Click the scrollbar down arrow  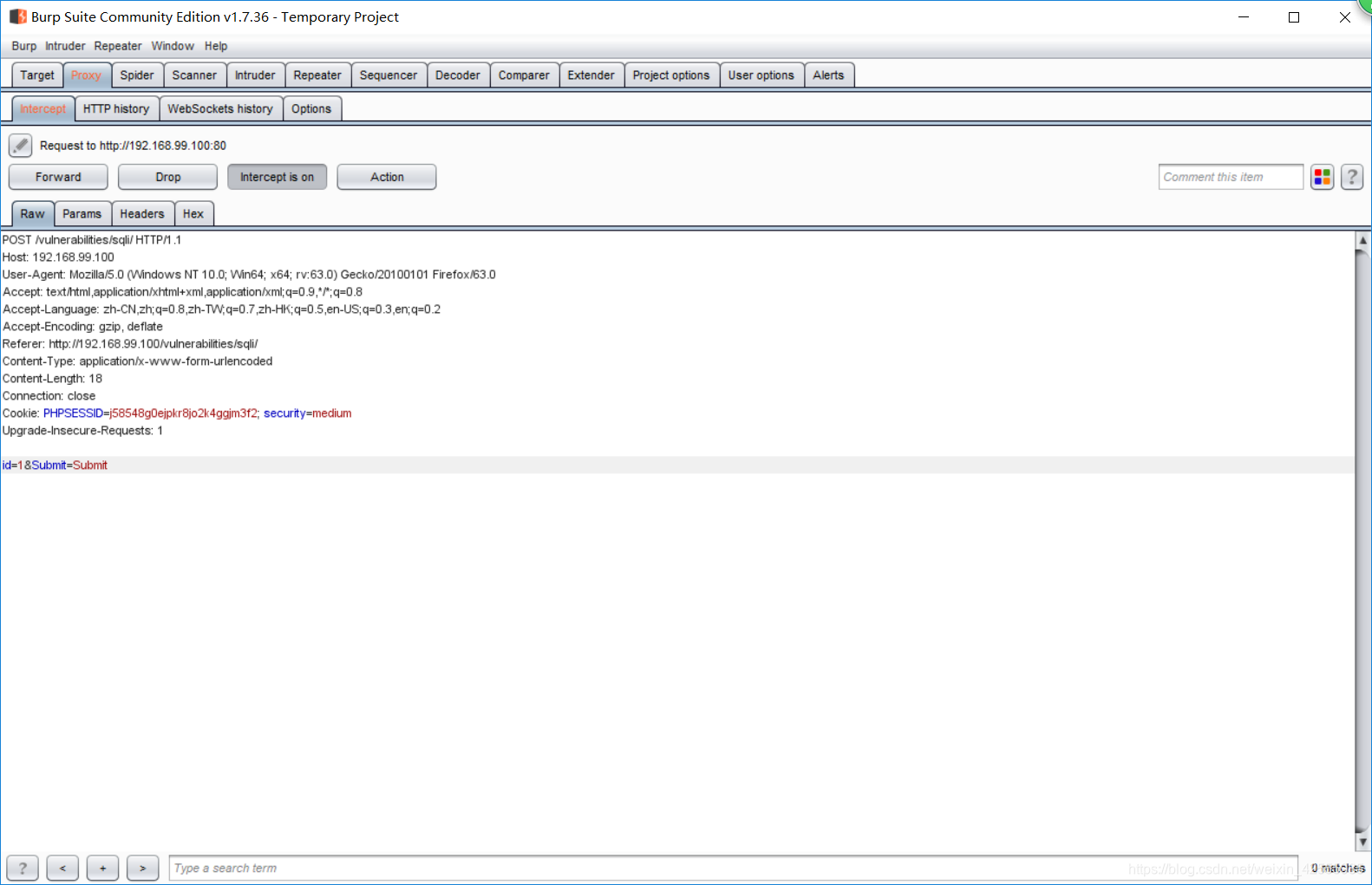pyautogui.click(x=1363, y=842)
